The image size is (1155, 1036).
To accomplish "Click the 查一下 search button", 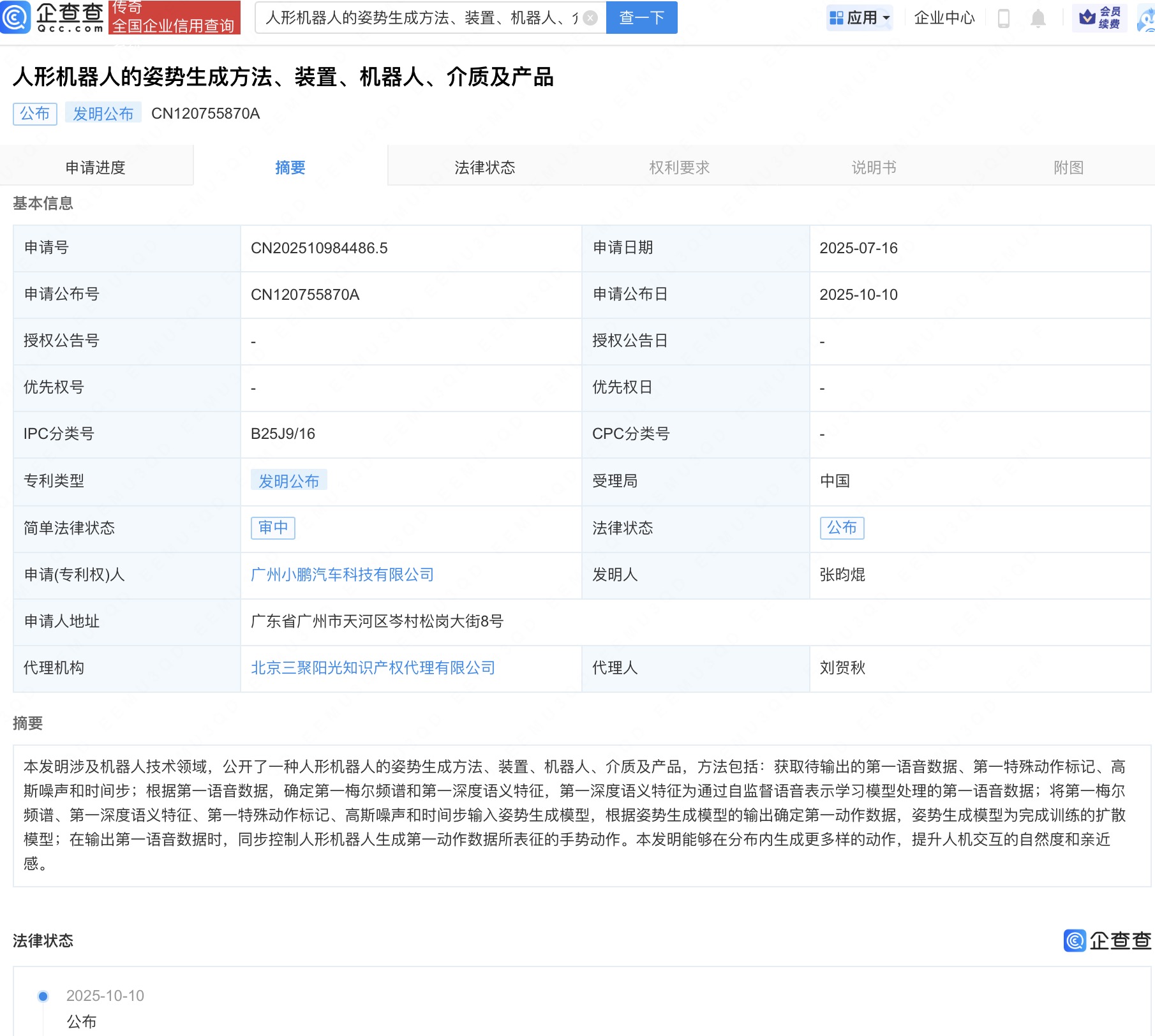I will (x=641, y=17).
